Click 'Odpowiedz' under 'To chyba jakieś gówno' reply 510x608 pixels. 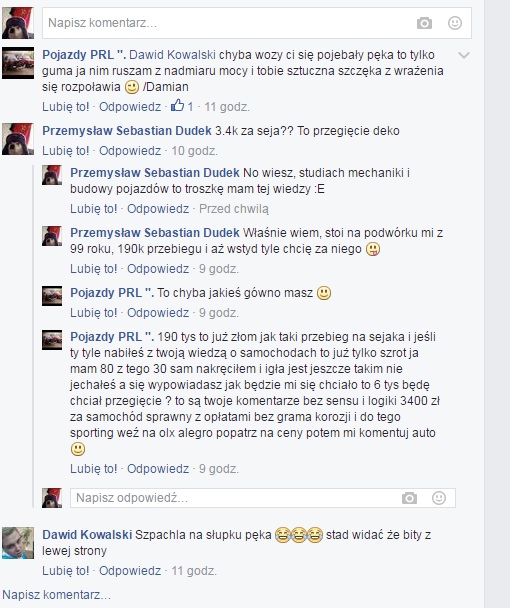tap(158, 313)
